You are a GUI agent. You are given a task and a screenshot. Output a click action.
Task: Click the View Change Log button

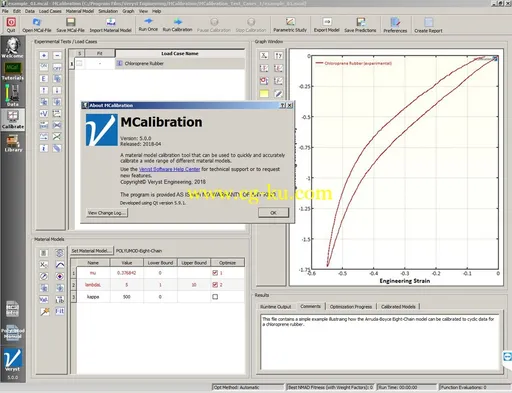tap(107, 213)
